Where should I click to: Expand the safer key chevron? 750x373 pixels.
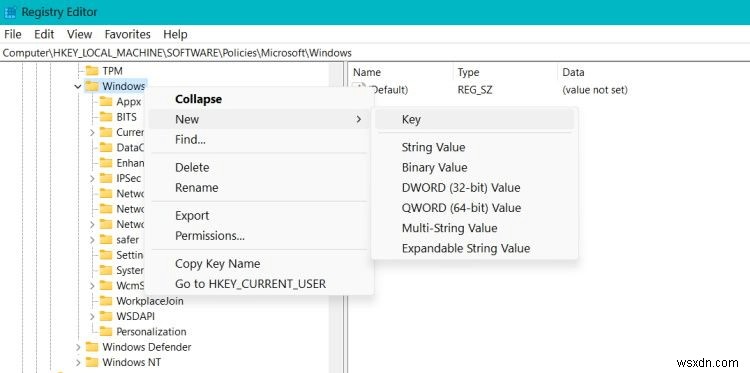coord(92,240)
